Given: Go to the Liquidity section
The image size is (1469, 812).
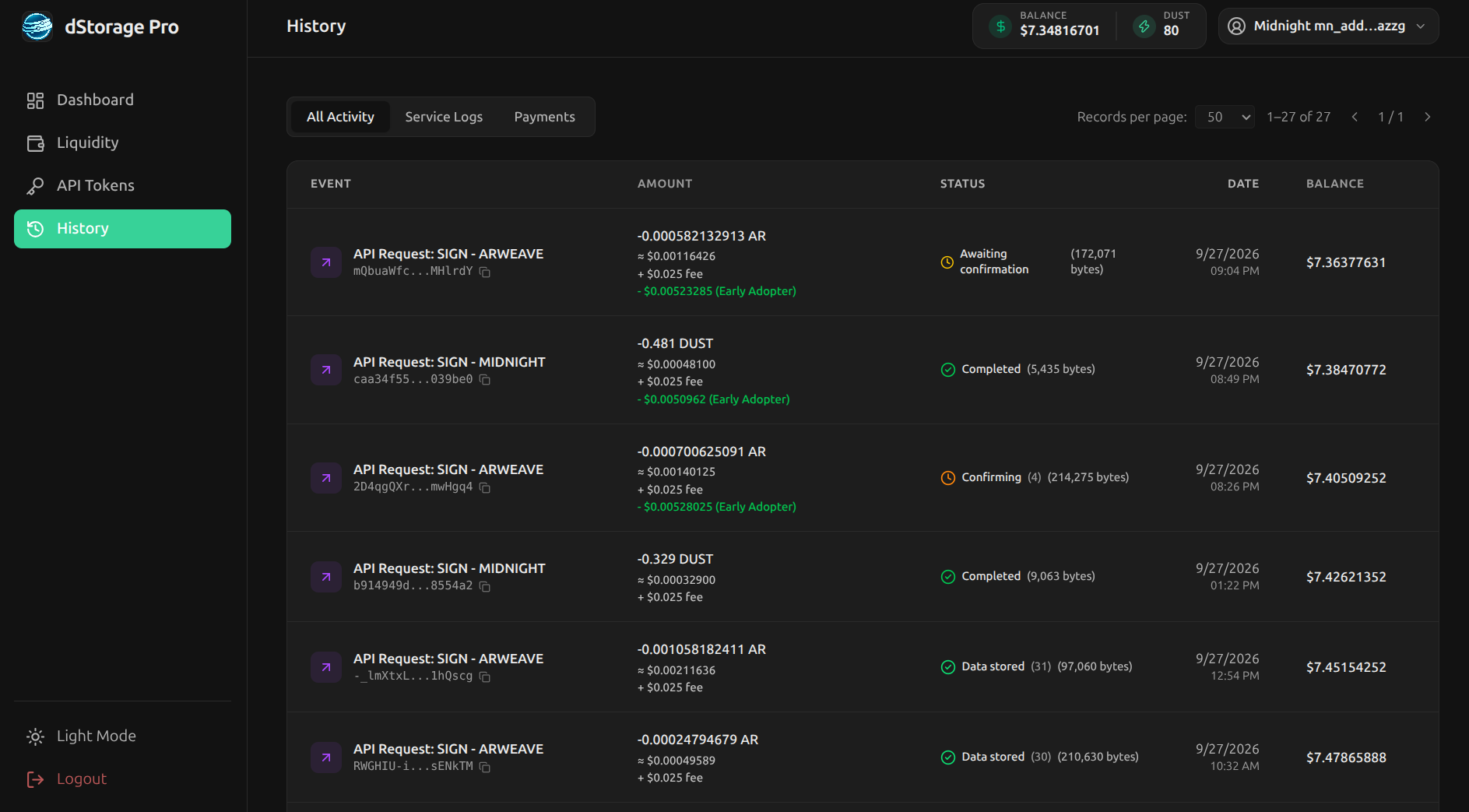Looking at the screenshot, I should tap(122, 143).
